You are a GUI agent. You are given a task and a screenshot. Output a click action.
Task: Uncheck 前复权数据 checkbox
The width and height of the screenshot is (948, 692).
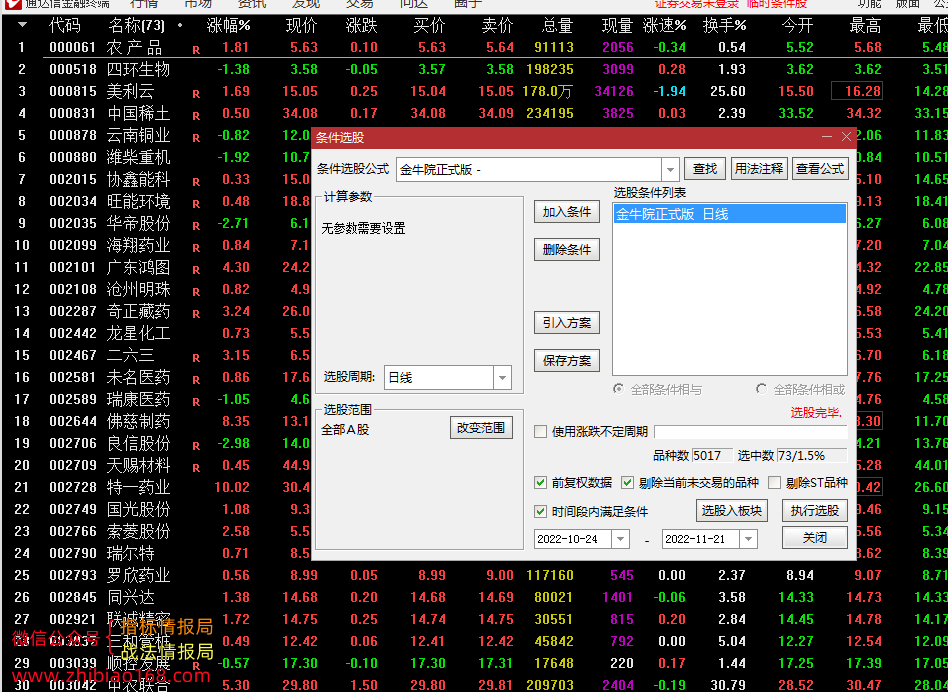pyautogui.click(x=541, y=482)
